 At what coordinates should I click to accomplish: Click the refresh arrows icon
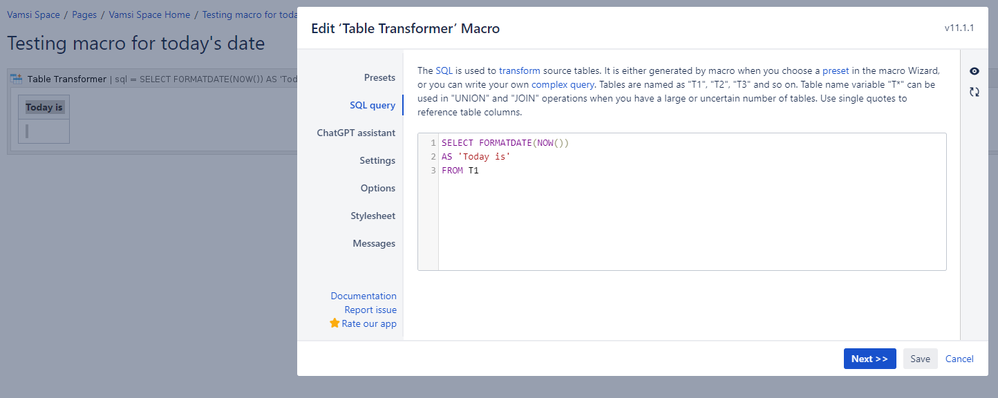pos(974,92)
